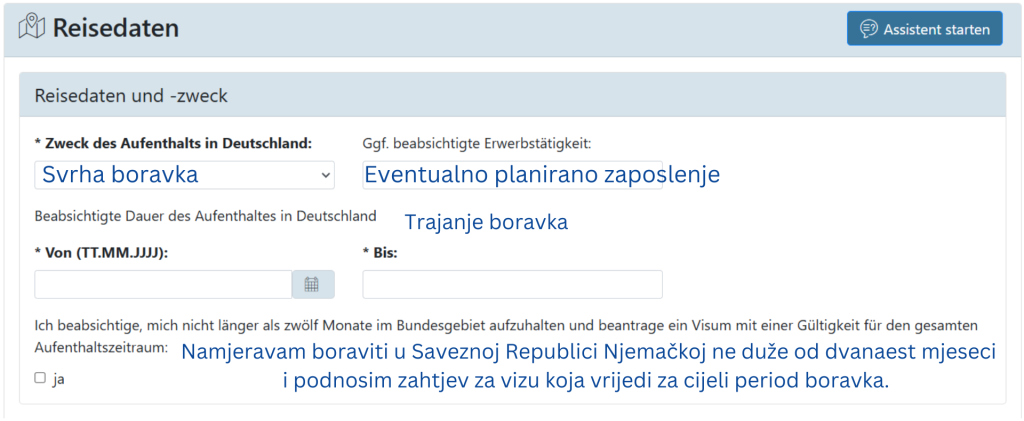
Task: Click the "Von (TT.MM.JJJJ)" label
Action: click(101, 253)
